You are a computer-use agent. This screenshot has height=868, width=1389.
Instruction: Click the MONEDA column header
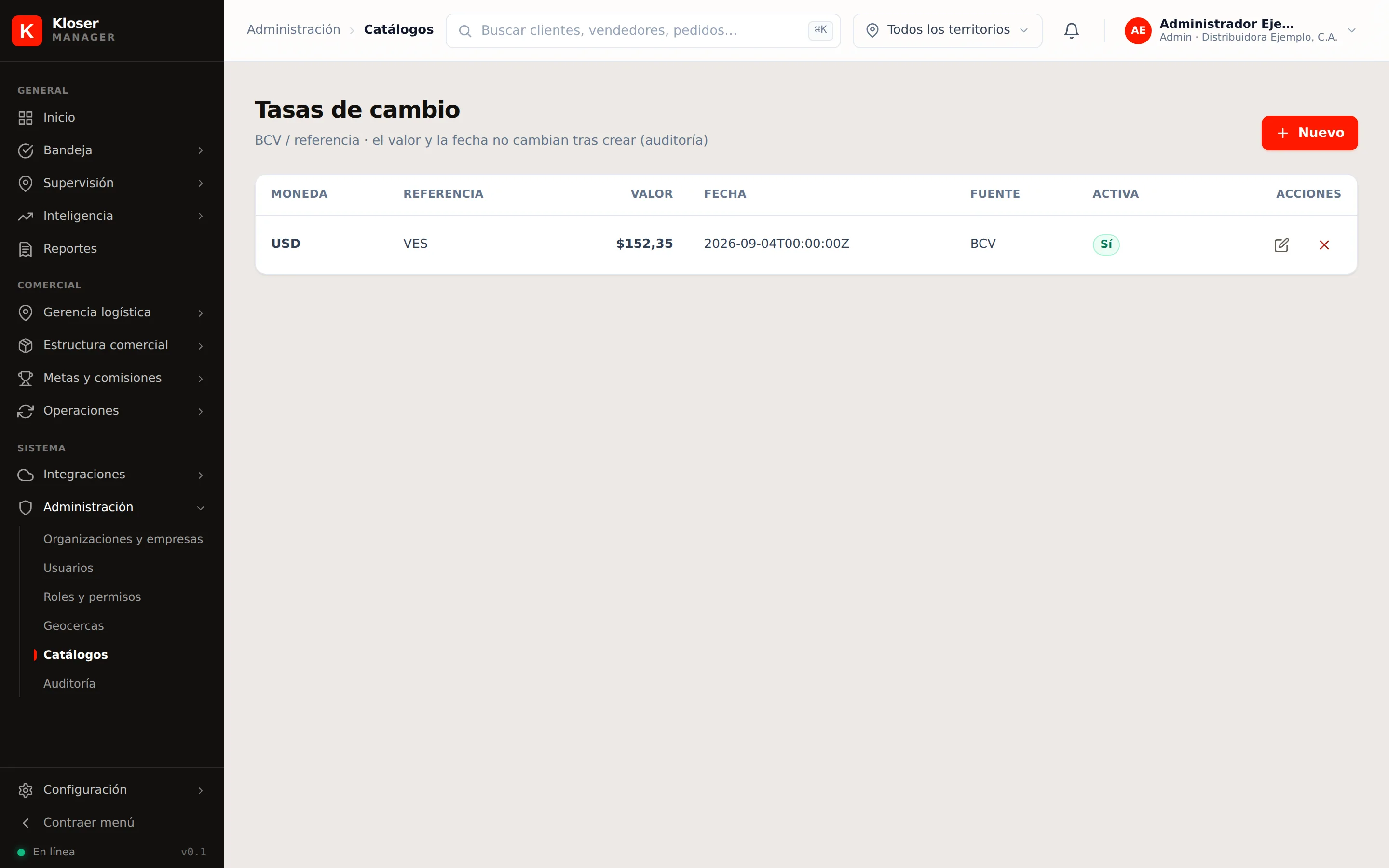299,194
